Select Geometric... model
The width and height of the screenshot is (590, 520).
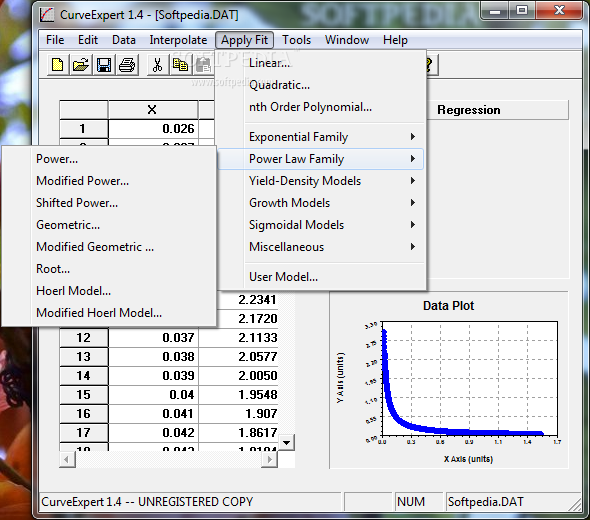click(109, 225)
